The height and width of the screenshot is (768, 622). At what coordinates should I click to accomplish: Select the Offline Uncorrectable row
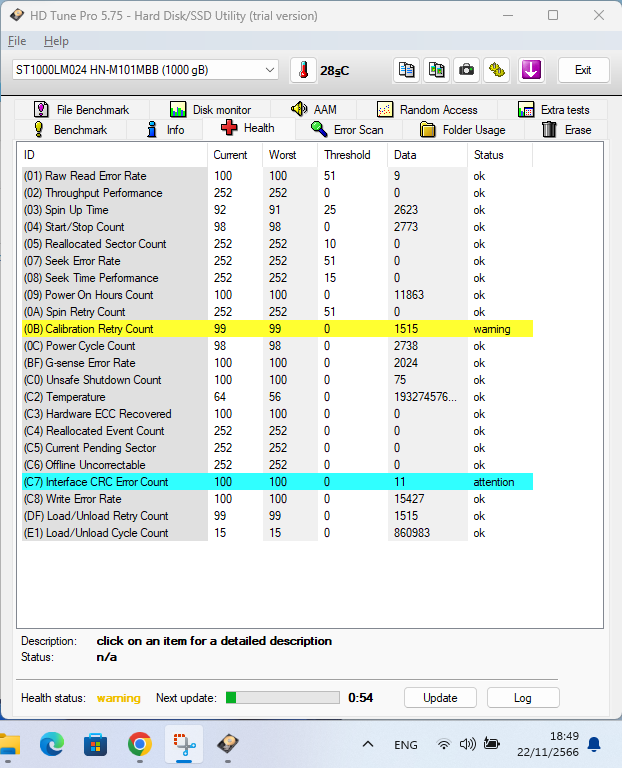pos(277,465)
